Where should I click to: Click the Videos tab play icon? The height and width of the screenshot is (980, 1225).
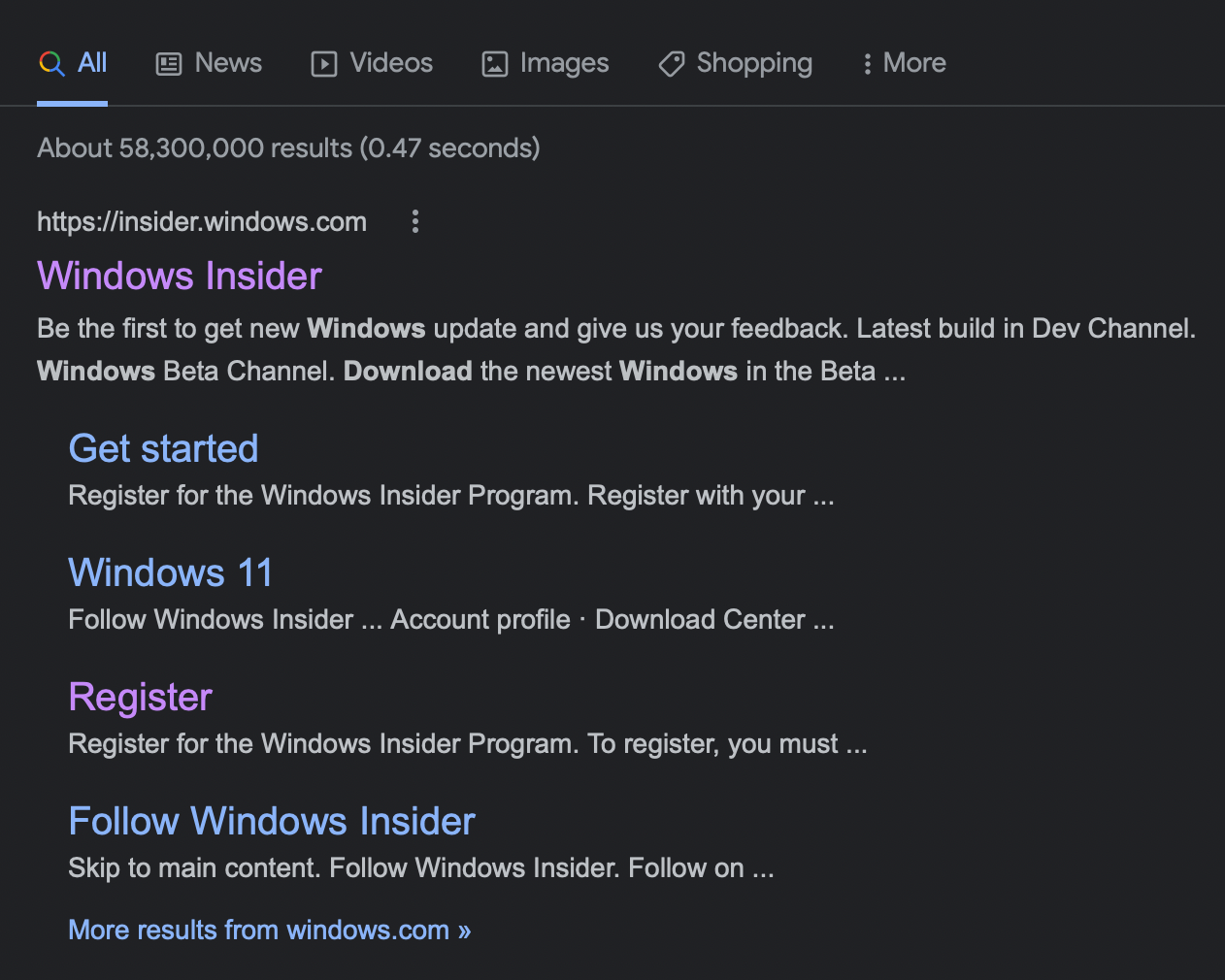tap(323, 64)
